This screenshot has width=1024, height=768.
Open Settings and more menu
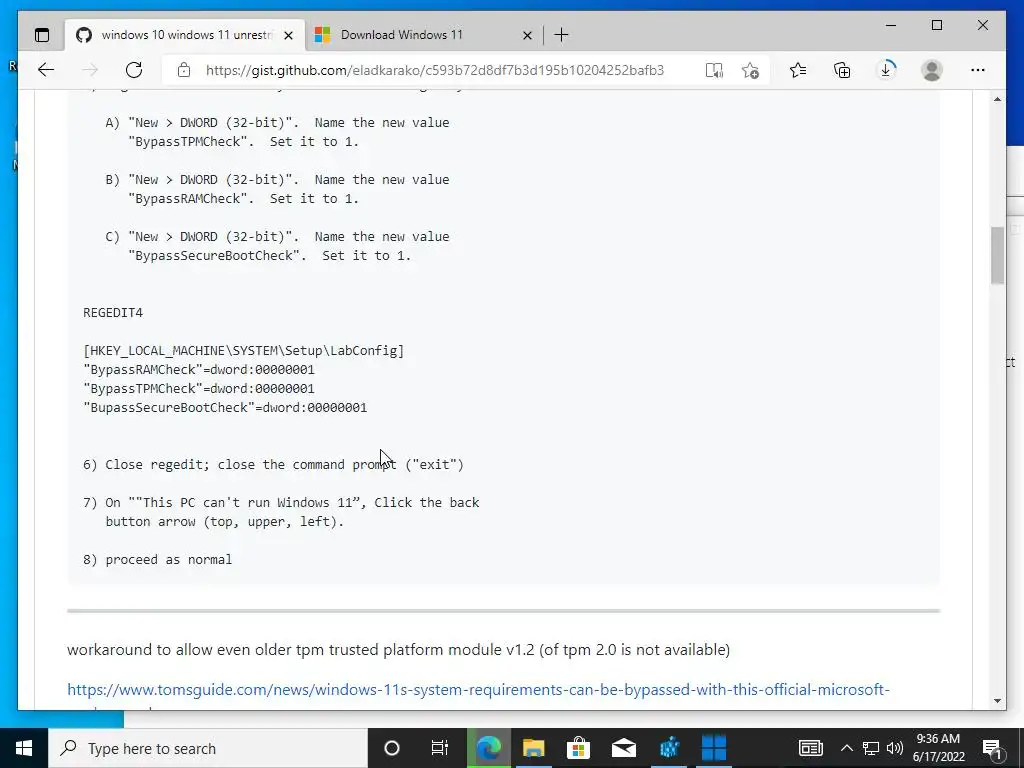coord(978,70)
